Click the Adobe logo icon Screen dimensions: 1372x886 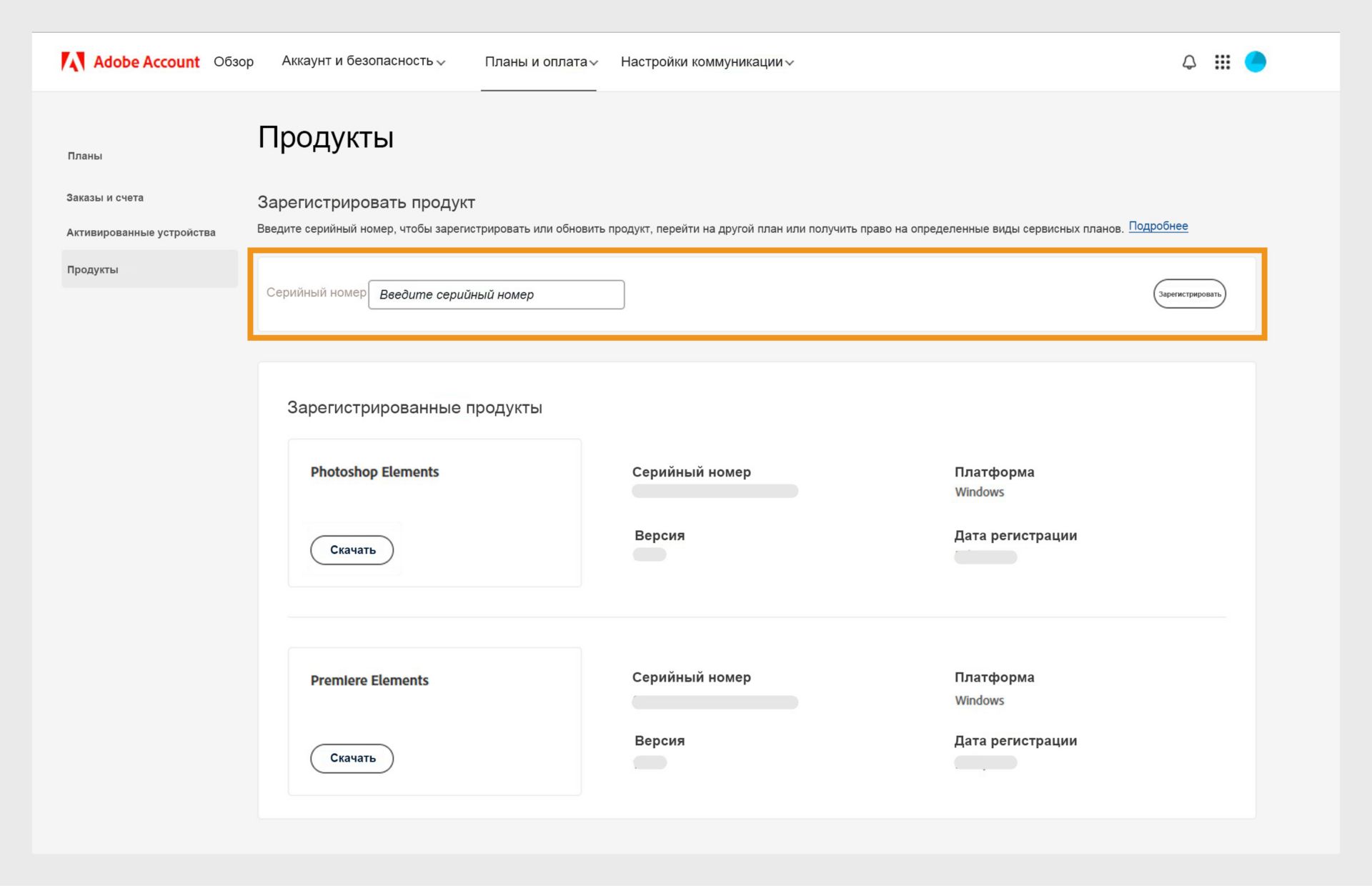[x=72, y=62]
